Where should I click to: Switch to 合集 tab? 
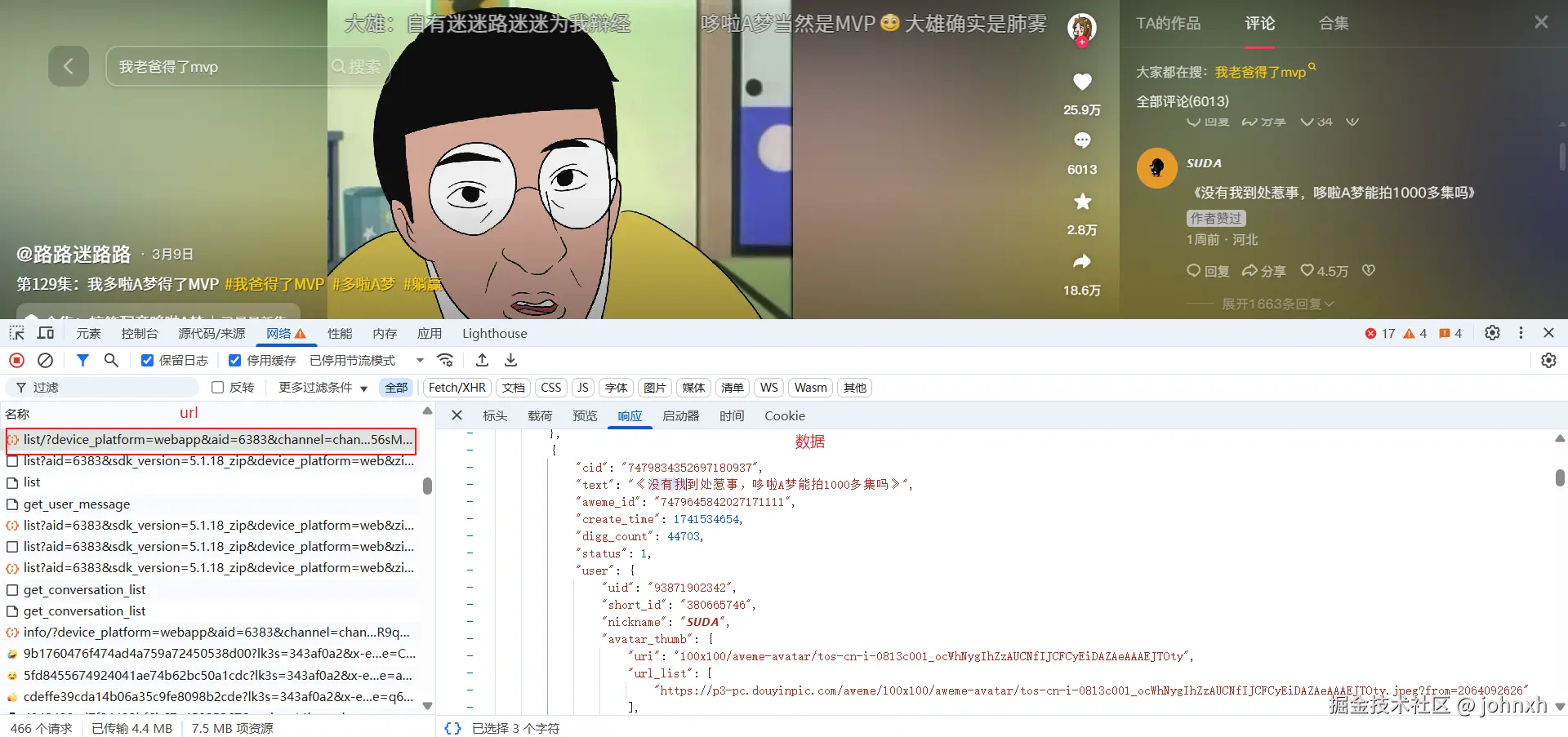[1334, 23]
